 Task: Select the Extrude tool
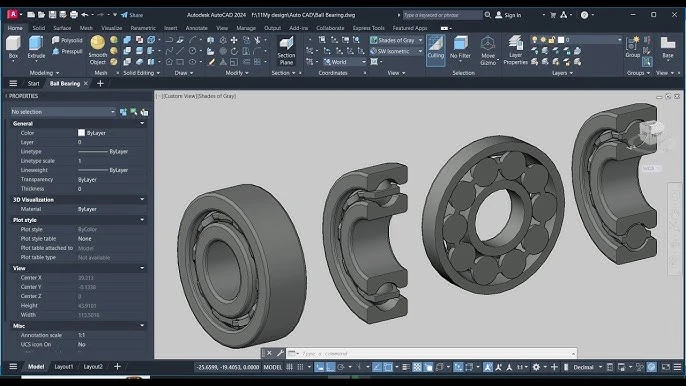(x=36, y=47)
